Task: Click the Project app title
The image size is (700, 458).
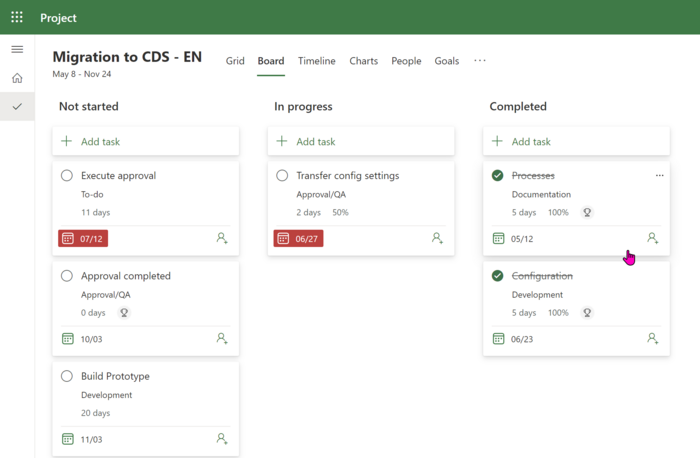Action: point(58,18)
